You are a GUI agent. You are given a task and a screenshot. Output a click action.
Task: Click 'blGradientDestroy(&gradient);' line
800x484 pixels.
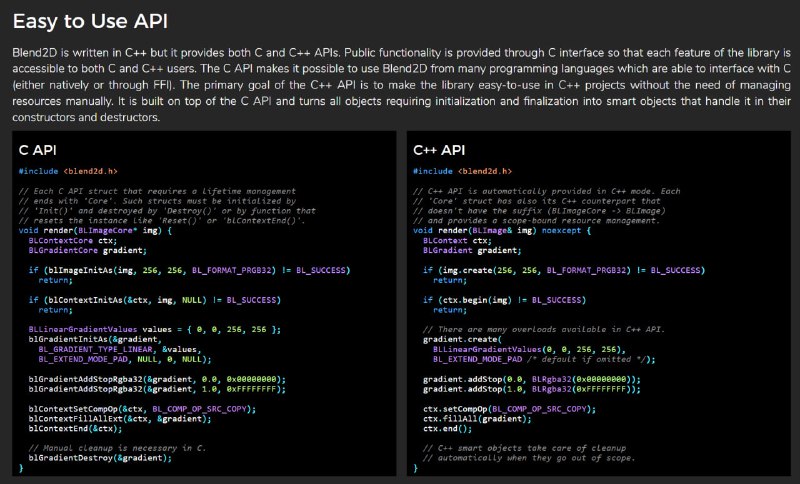tap(100, 458)
